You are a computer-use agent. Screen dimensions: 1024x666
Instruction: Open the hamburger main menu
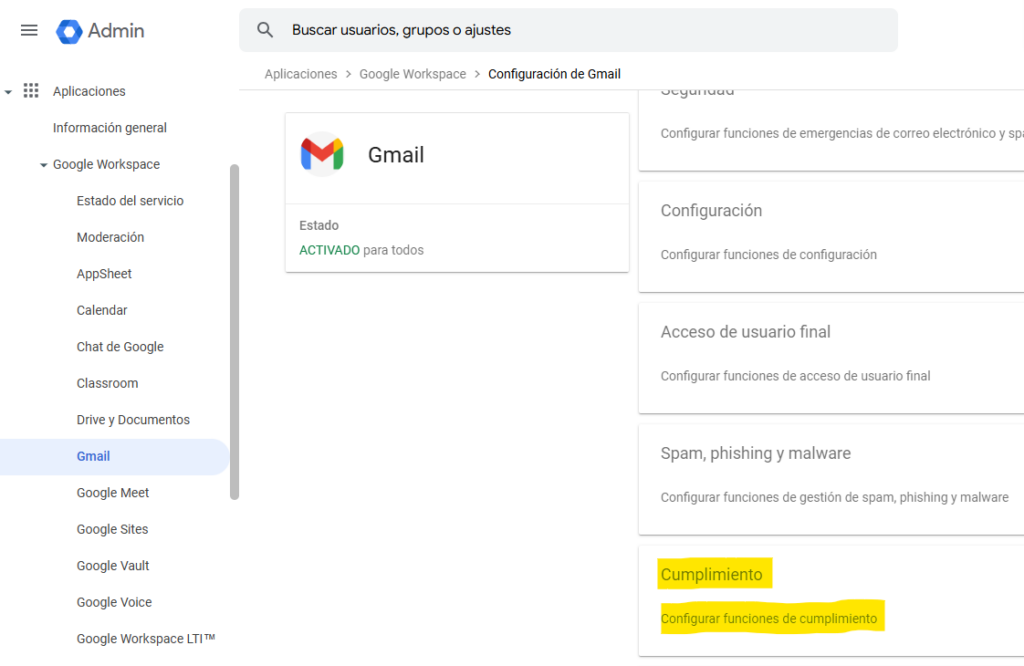click(29, 30)
